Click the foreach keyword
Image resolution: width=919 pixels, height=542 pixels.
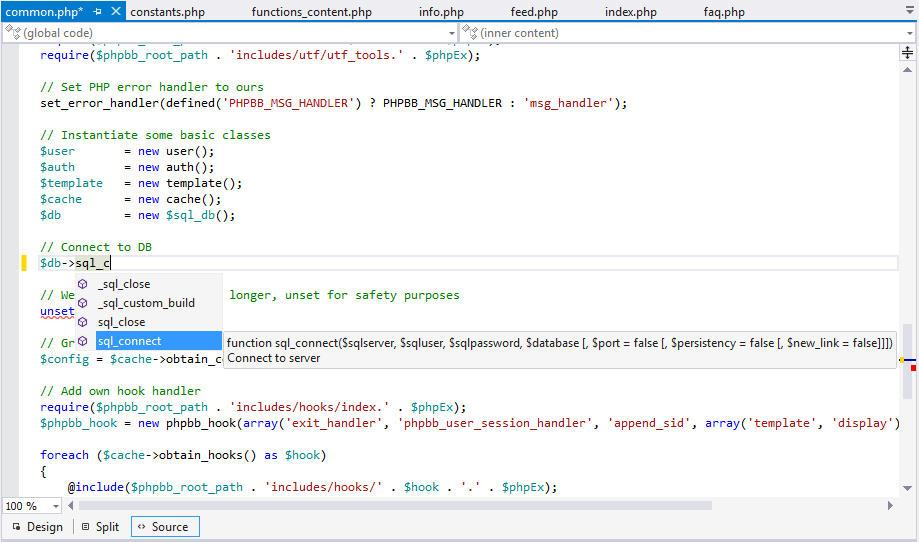tap(64, 455)
